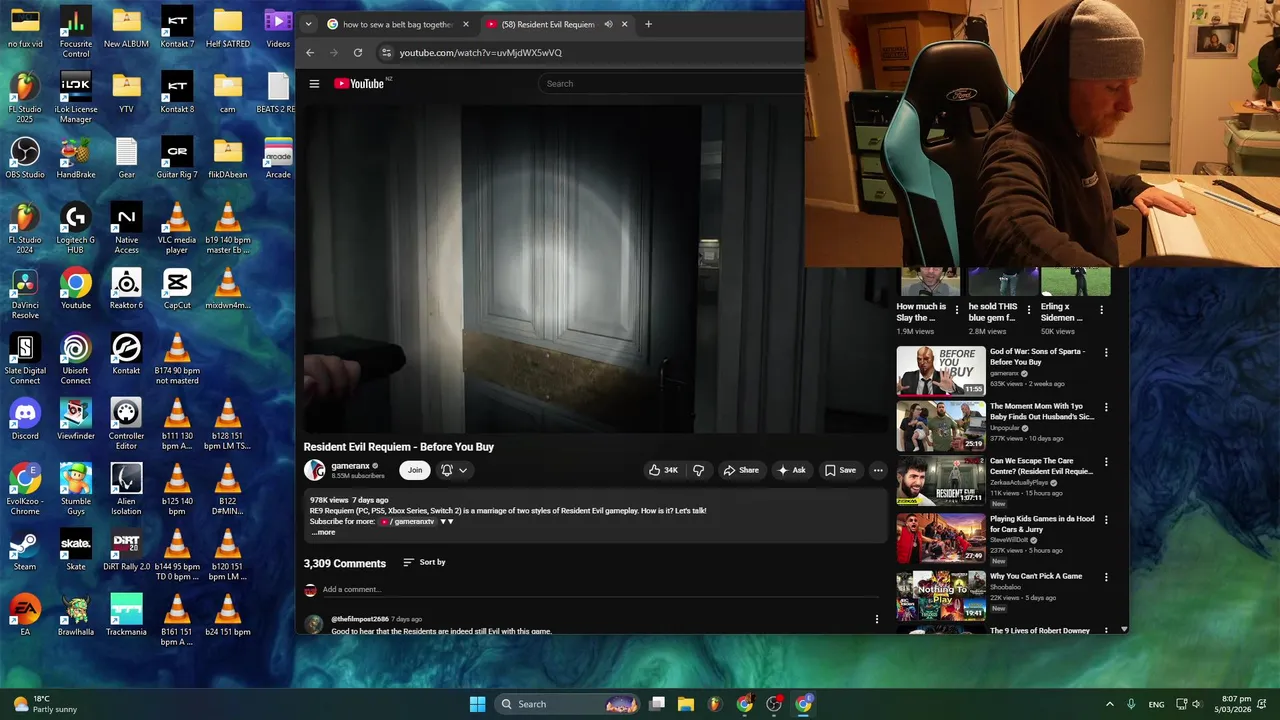Open the /gameranxtv subscribe link
This screenshot has width=1280, height=720.
pos(408,521)
